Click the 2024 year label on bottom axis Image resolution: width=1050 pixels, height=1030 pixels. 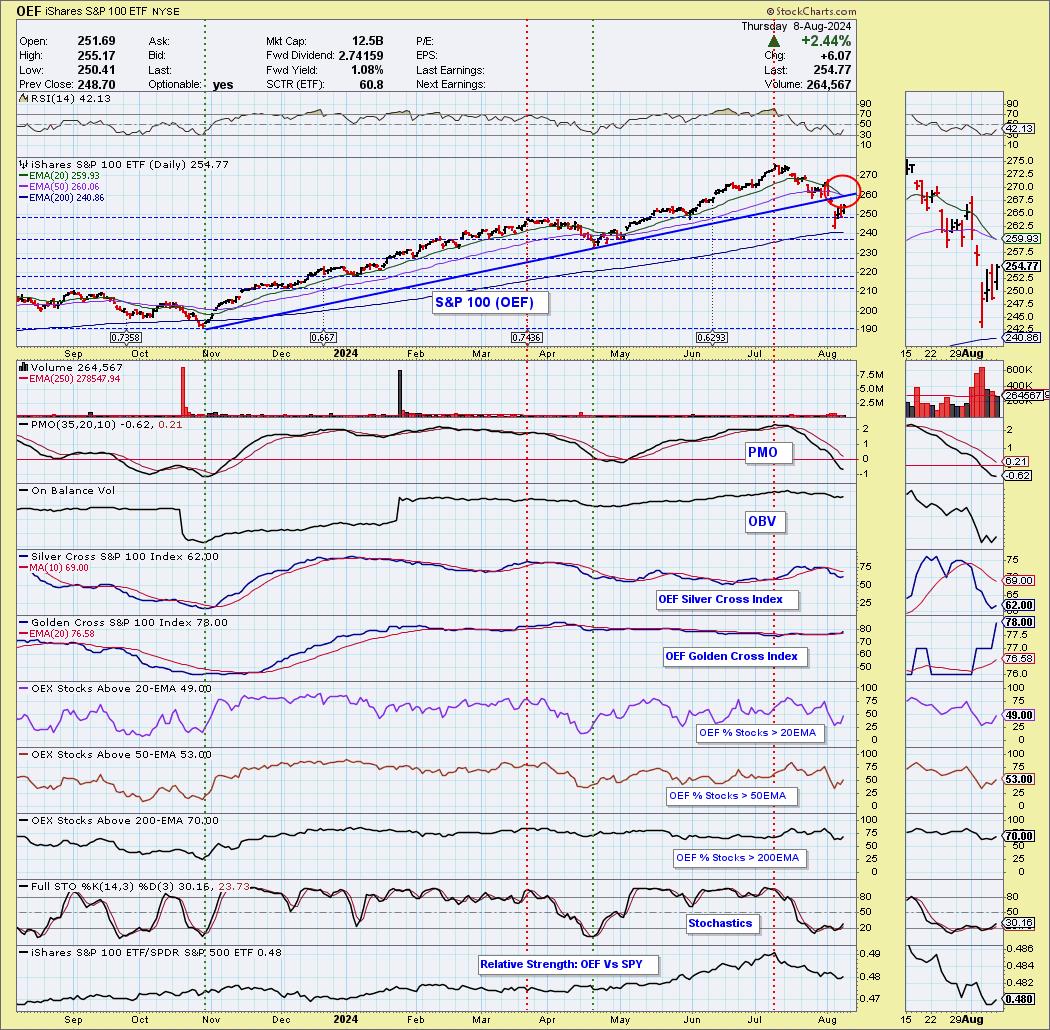pos(346,1019)
